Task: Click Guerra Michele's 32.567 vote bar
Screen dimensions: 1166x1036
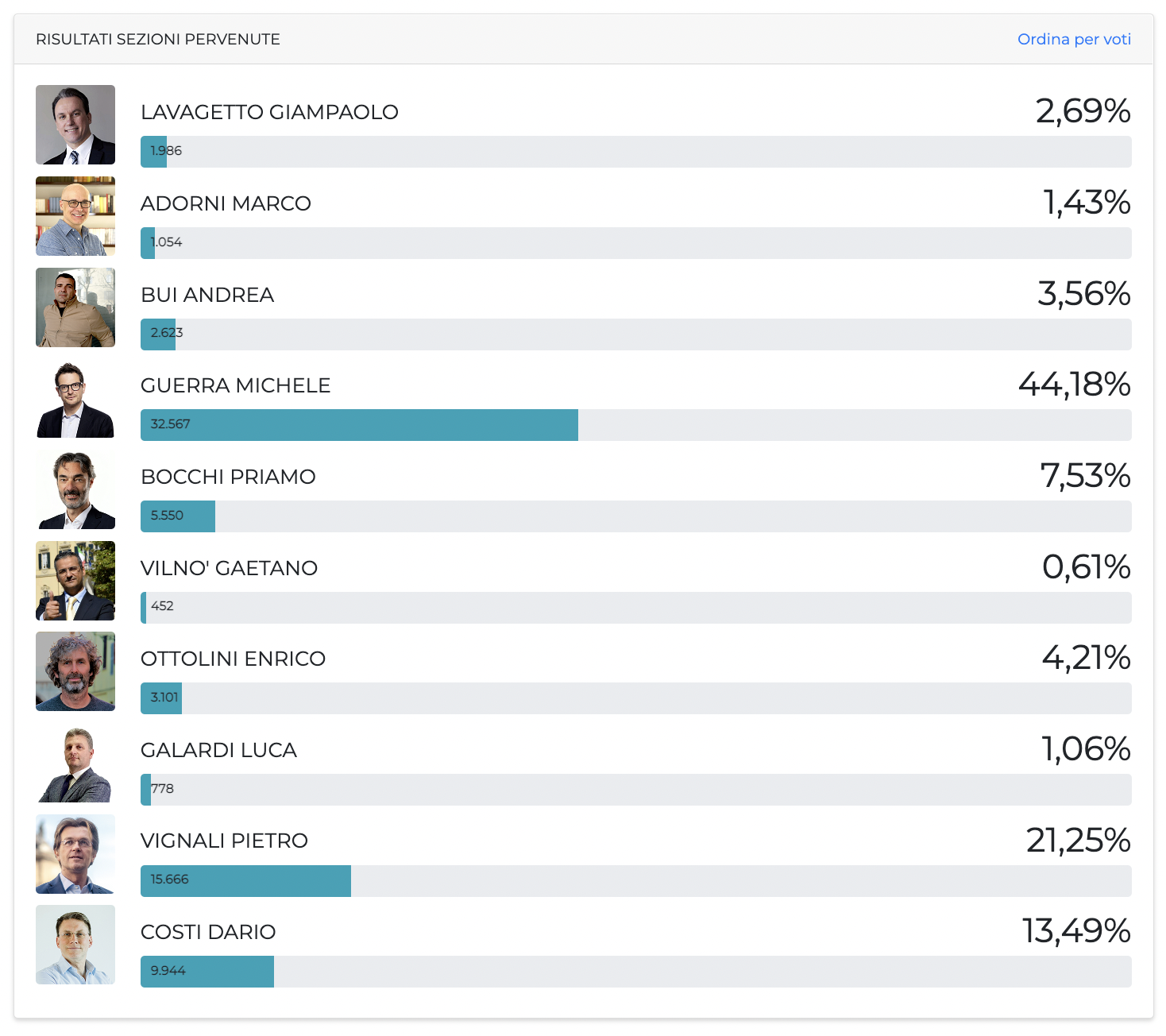Action: 359,425
